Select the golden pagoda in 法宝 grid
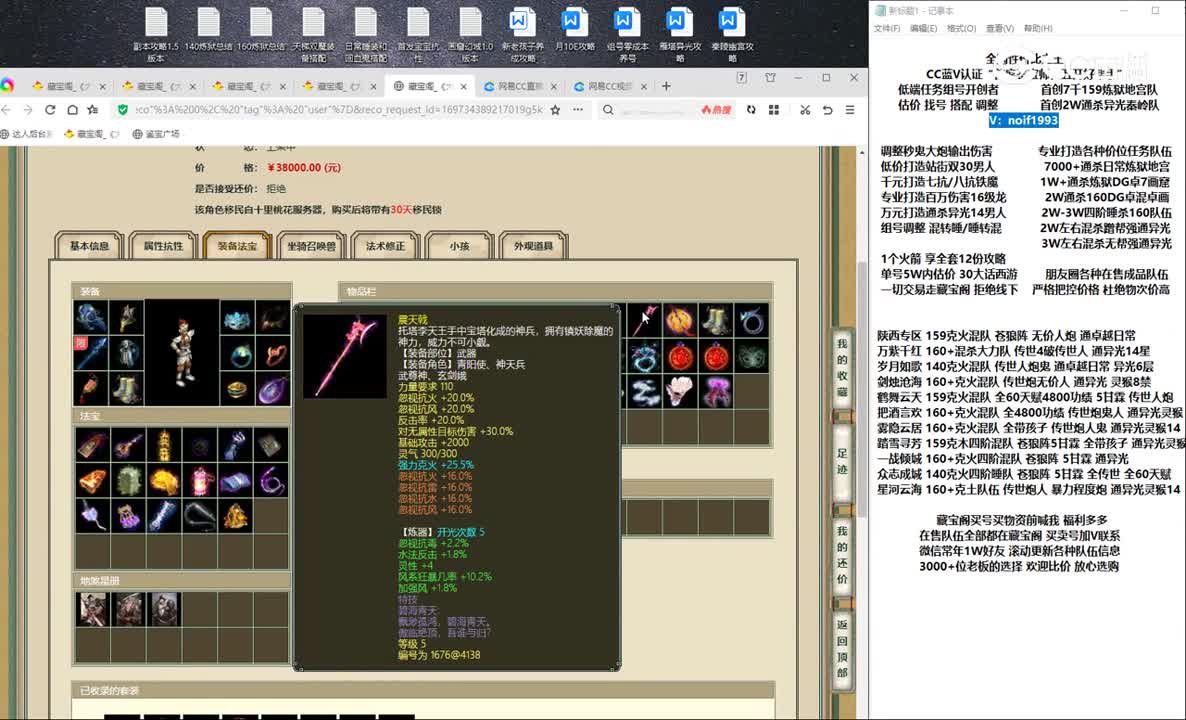1186x720 pixels. pos(164,445)
